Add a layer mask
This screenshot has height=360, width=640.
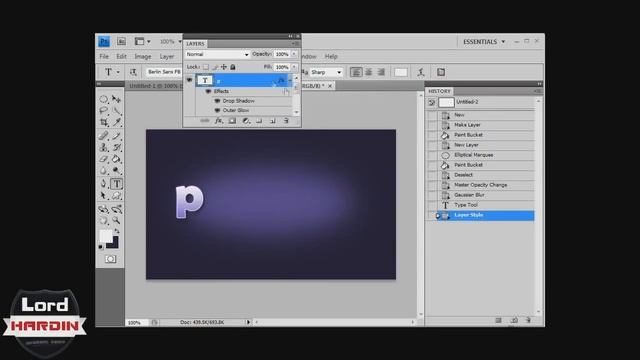coord(232,121)
